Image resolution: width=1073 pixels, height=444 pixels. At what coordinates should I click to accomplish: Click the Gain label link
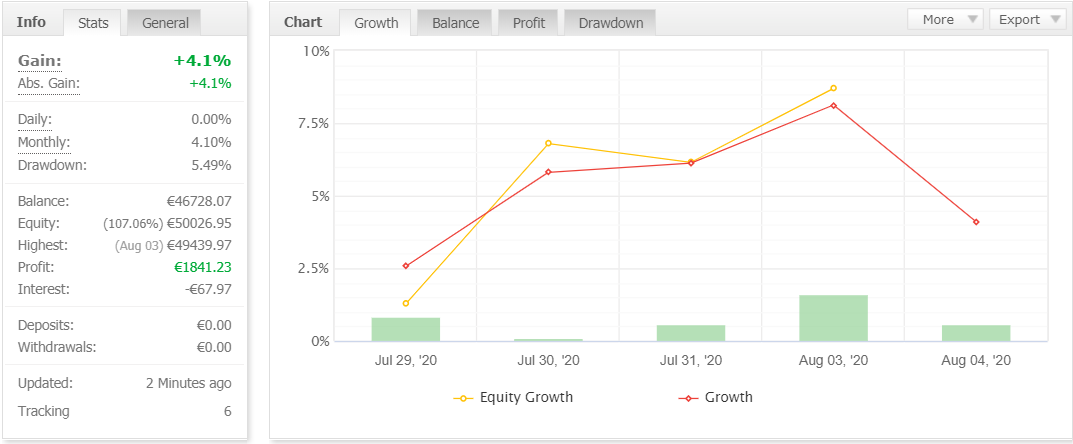40,60
